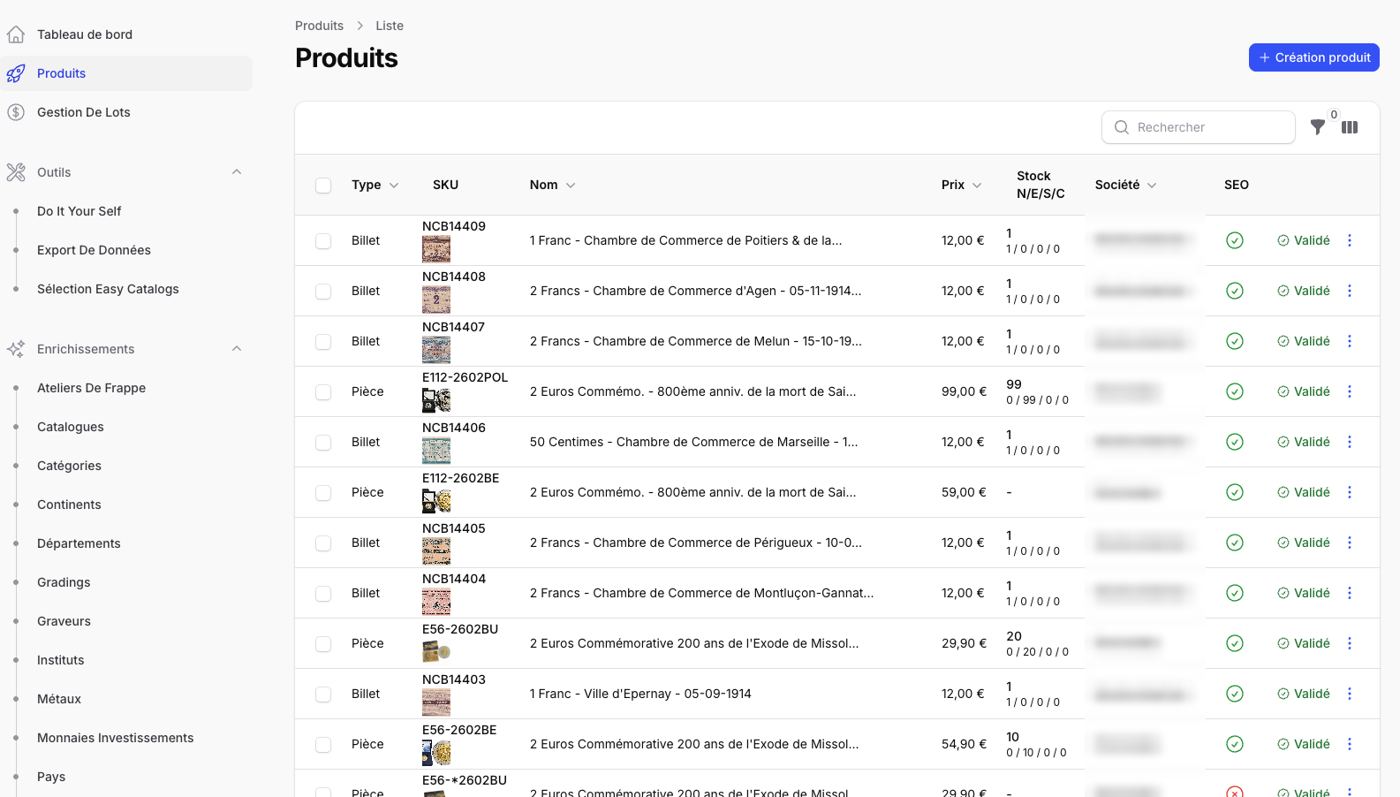The image size is (1400, 797).
Task: Open the column visibility toggle icon
Action: click(x=1350, y=127)
